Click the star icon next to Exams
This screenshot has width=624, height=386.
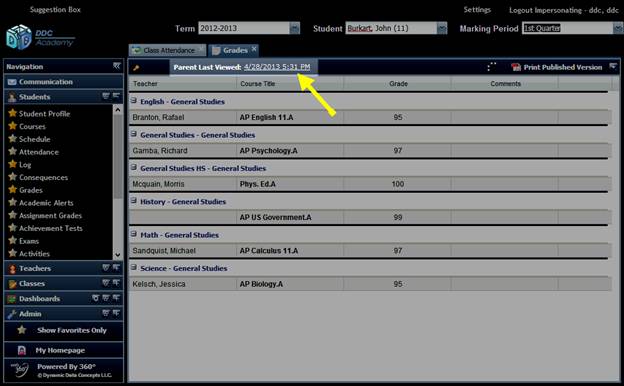pos(13,241)
